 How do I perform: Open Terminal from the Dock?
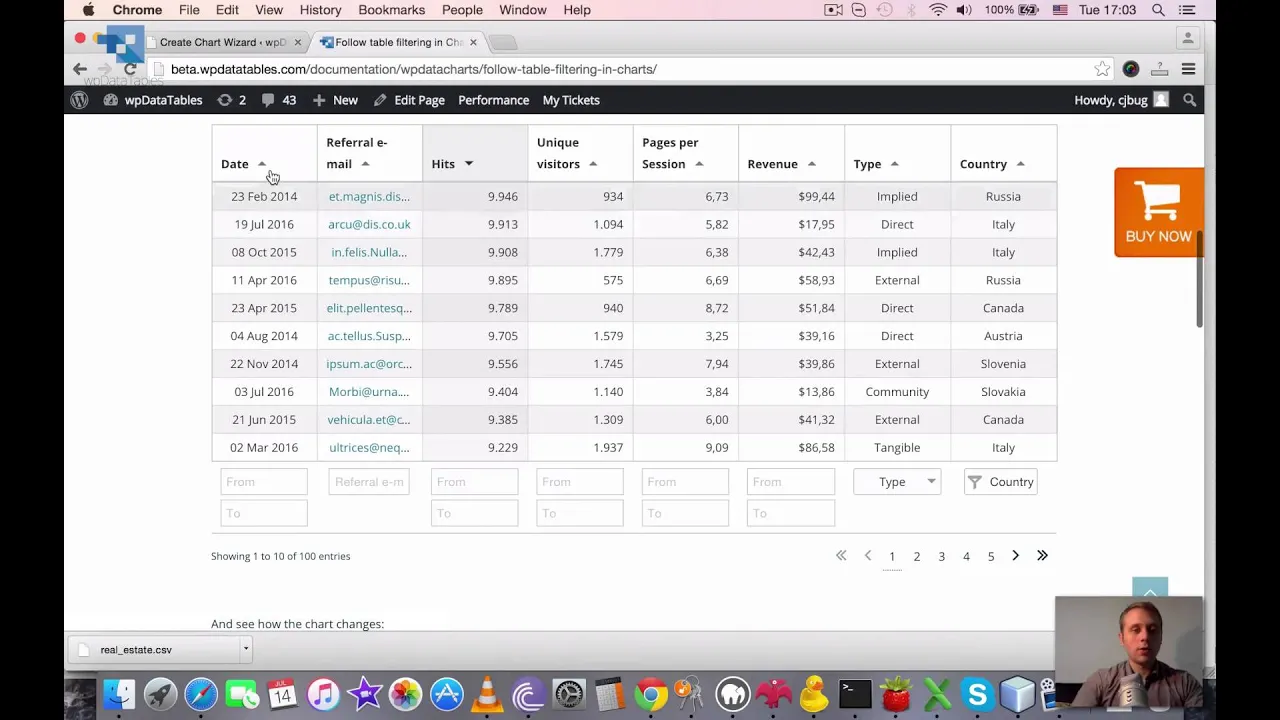[x=855, y=694]
